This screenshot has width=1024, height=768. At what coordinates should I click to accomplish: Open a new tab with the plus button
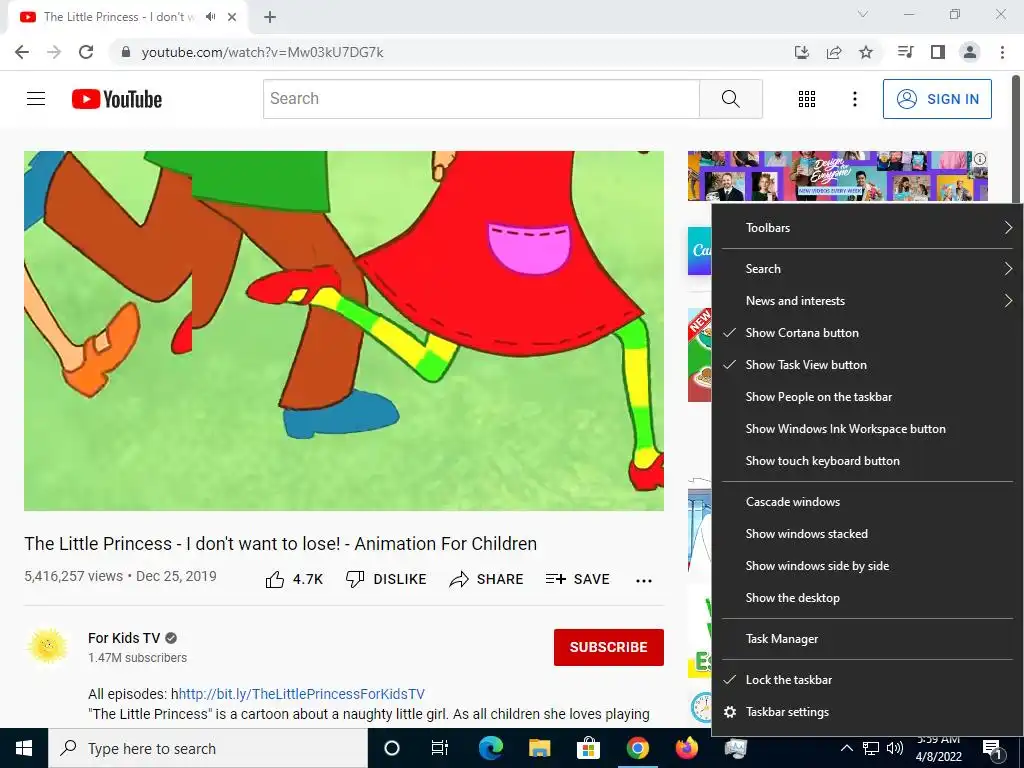point(270,17)
